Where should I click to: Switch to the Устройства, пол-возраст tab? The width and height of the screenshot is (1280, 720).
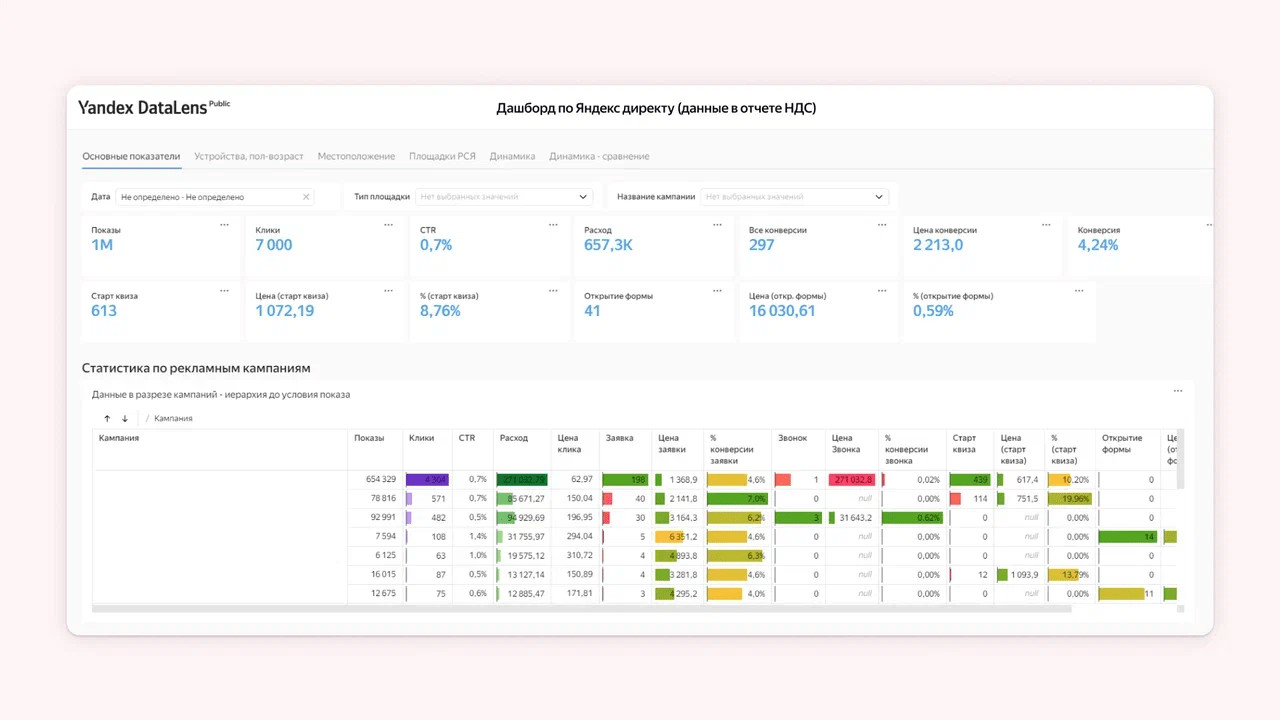pos(249,156)
